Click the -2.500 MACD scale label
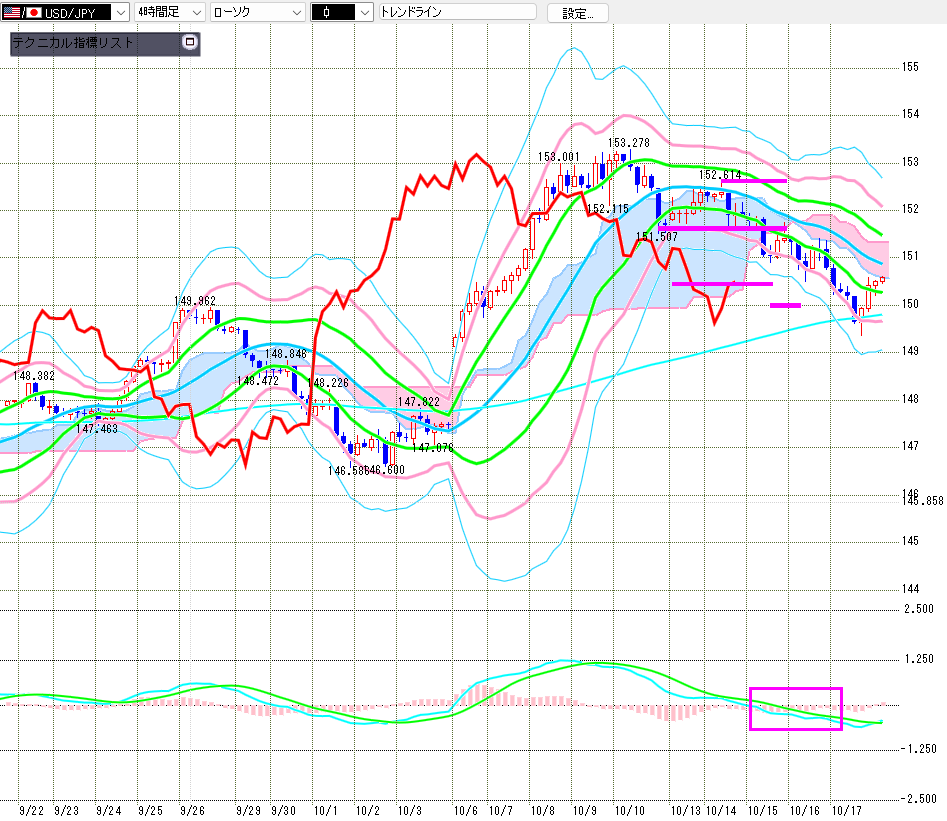 click(x=918, y=798)
